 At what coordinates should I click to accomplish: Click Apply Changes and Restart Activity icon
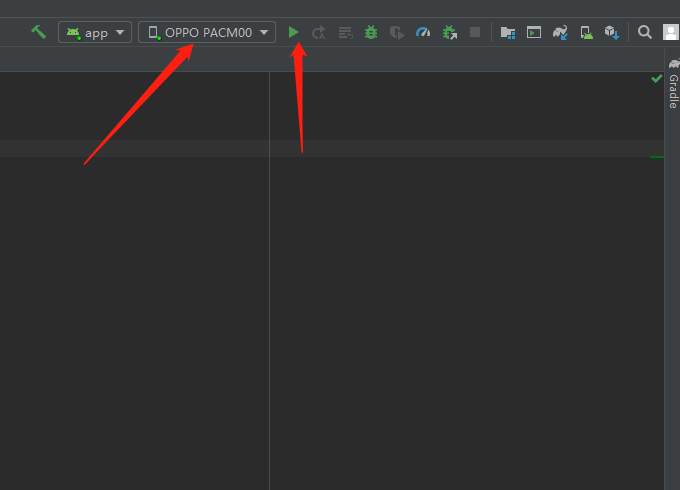[x=319, y=33]
